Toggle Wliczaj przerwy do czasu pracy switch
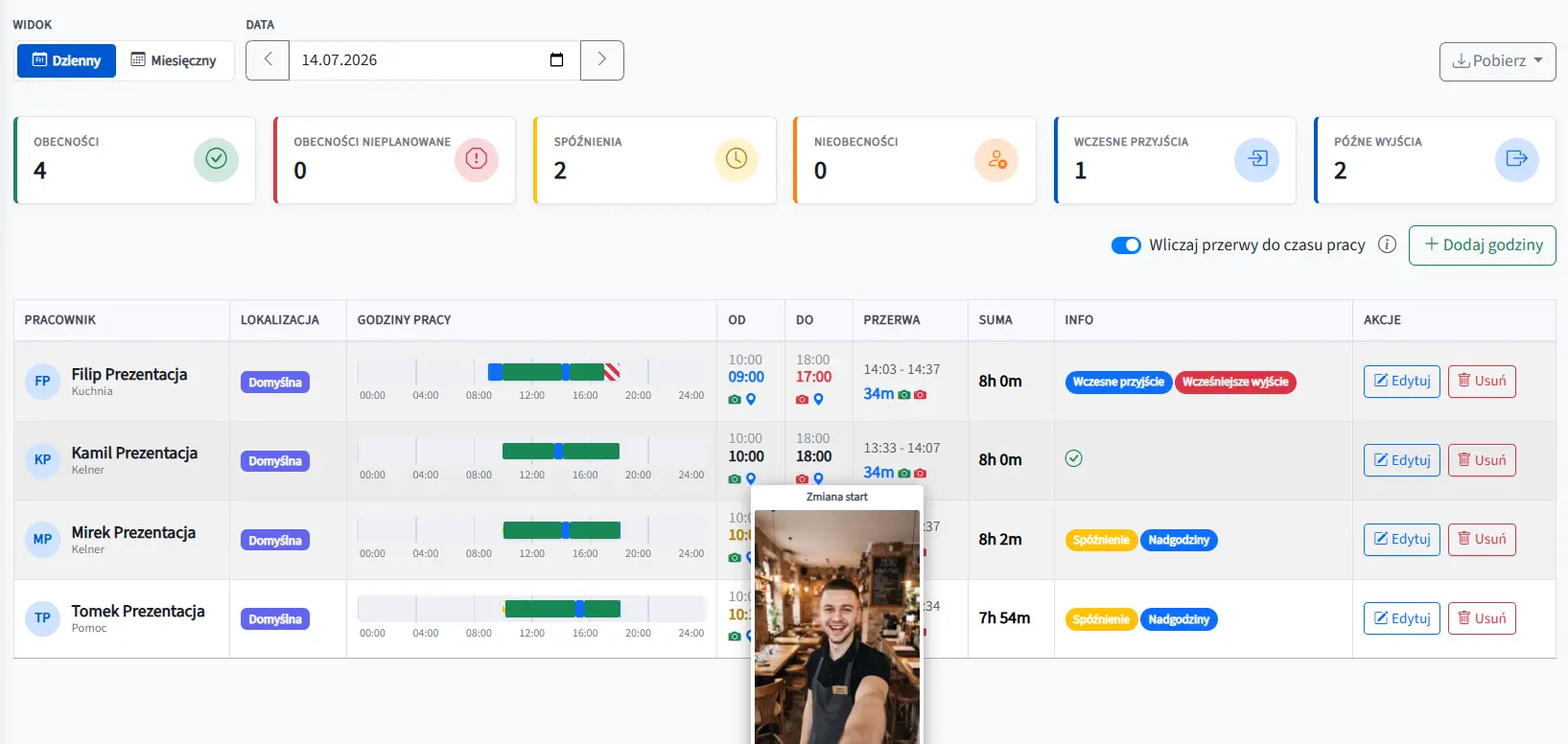 1126,245
